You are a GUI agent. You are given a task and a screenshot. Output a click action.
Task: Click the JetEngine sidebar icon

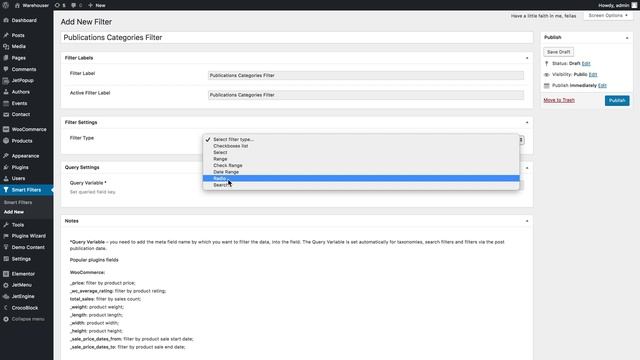[x=6, y=296]
